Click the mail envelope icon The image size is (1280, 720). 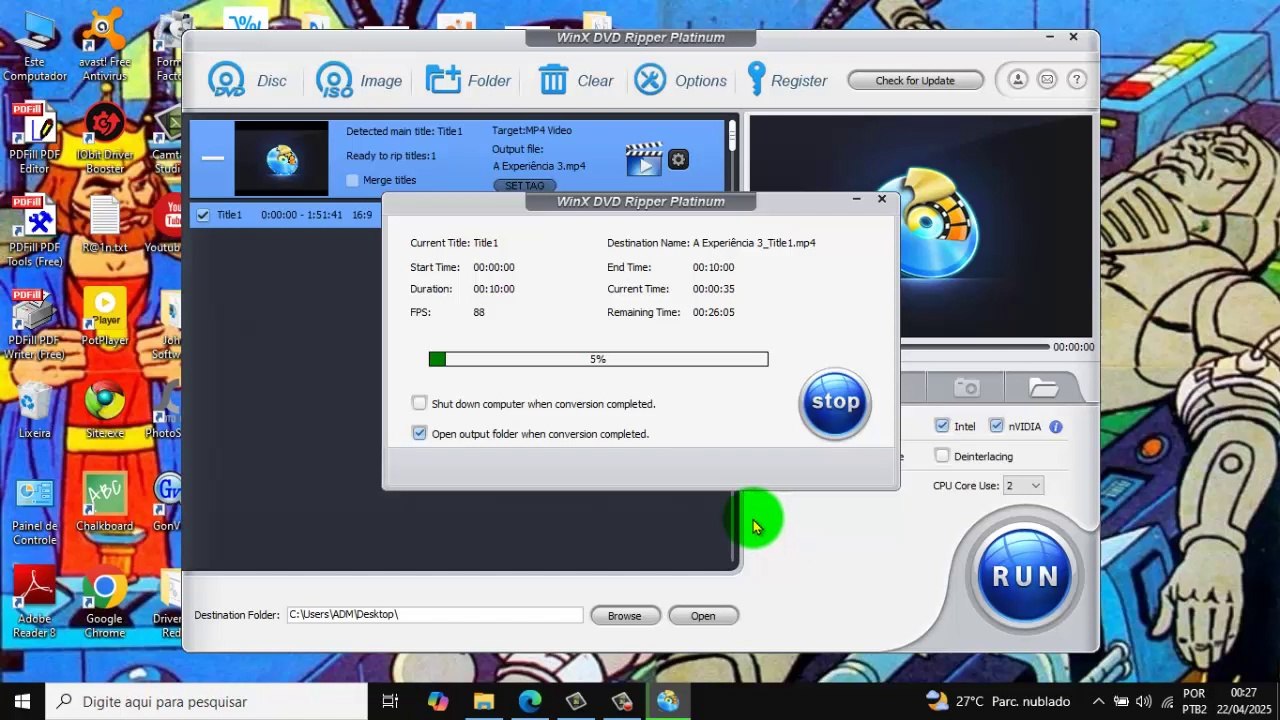pos(1047,80)
